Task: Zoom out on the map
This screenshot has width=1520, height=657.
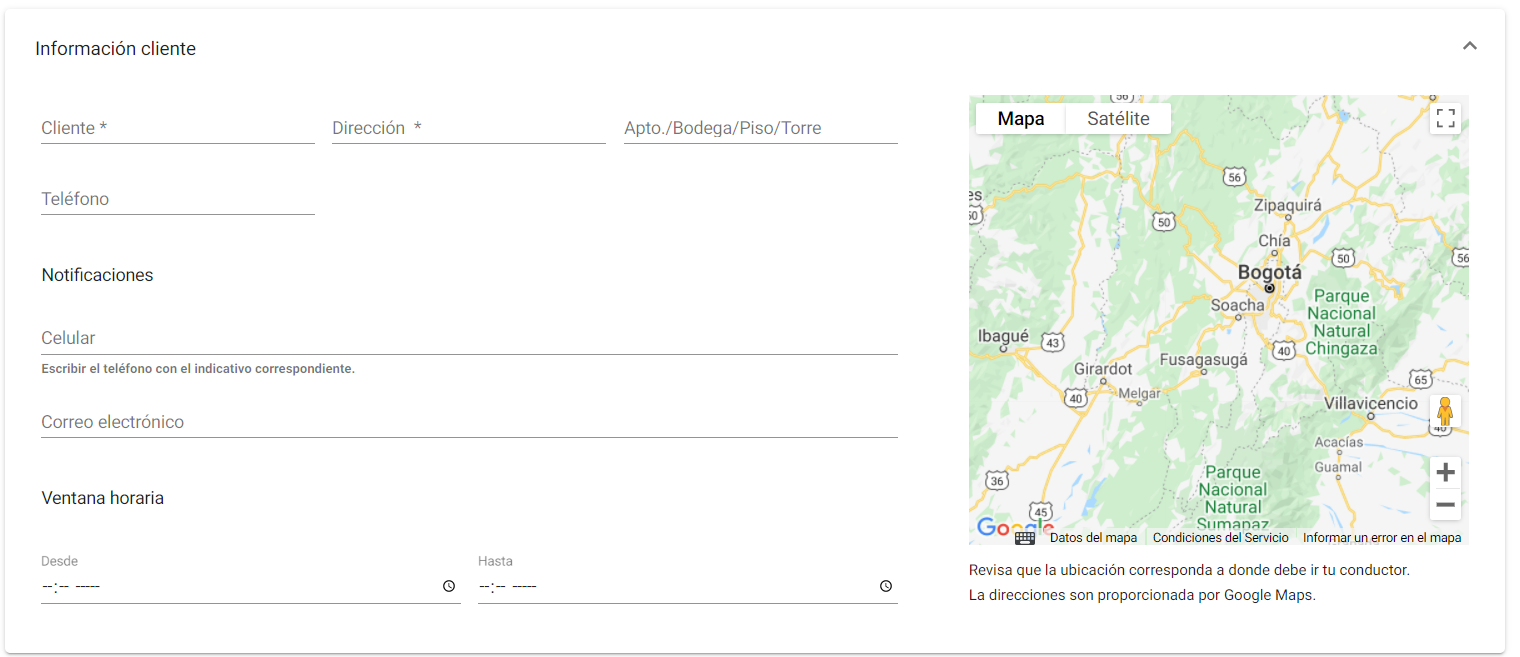Action: click(1445, 505)
